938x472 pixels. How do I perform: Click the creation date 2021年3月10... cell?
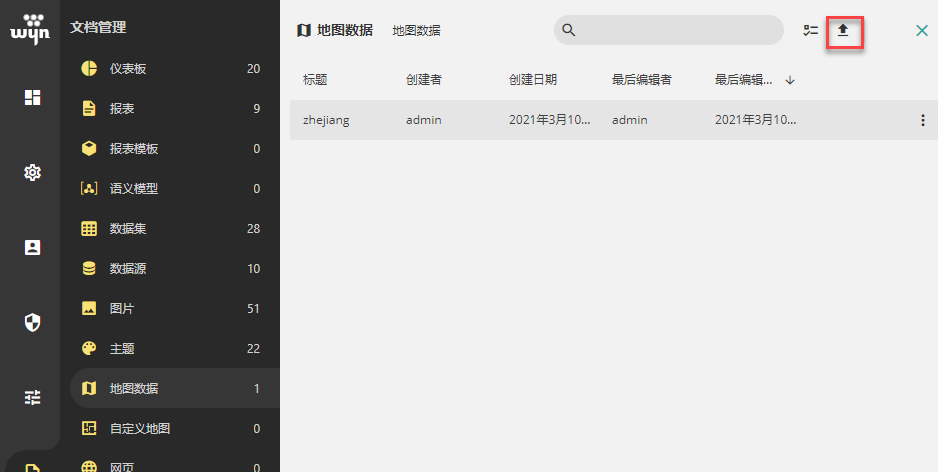click(x=550, y=120)
